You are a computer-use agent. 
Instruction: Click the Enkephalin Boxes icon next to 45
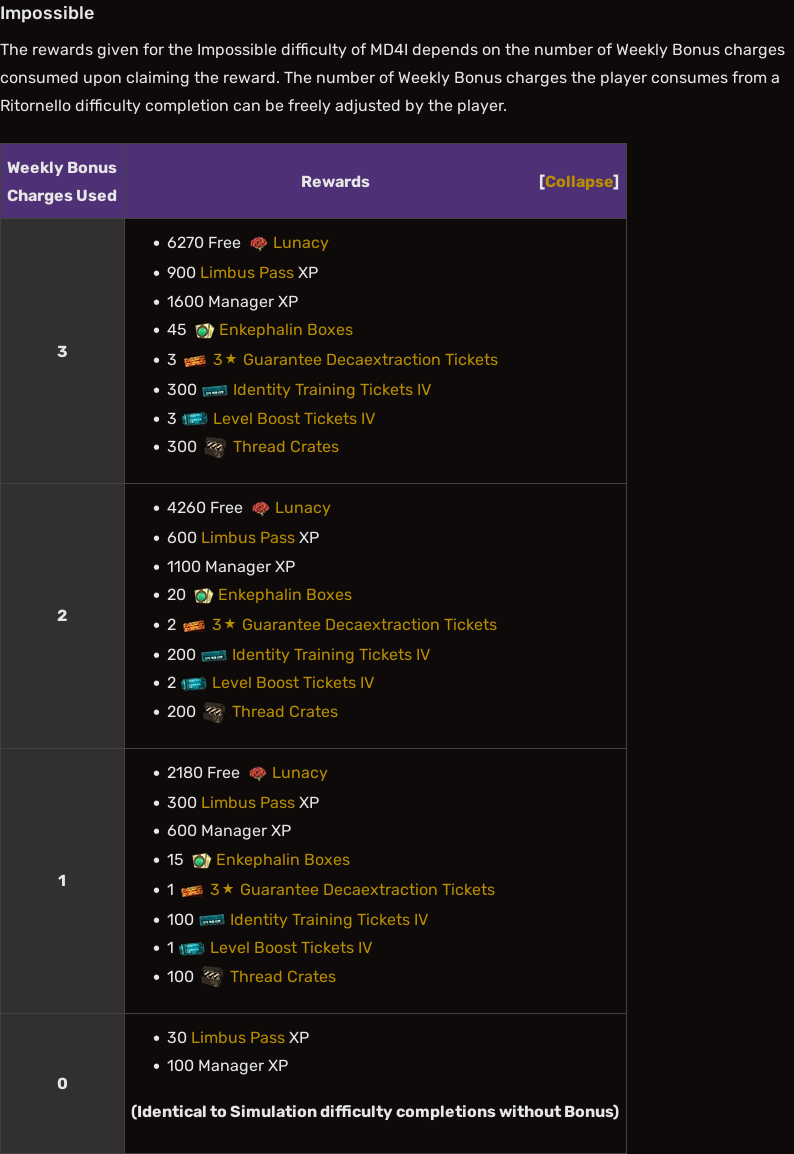204,331
